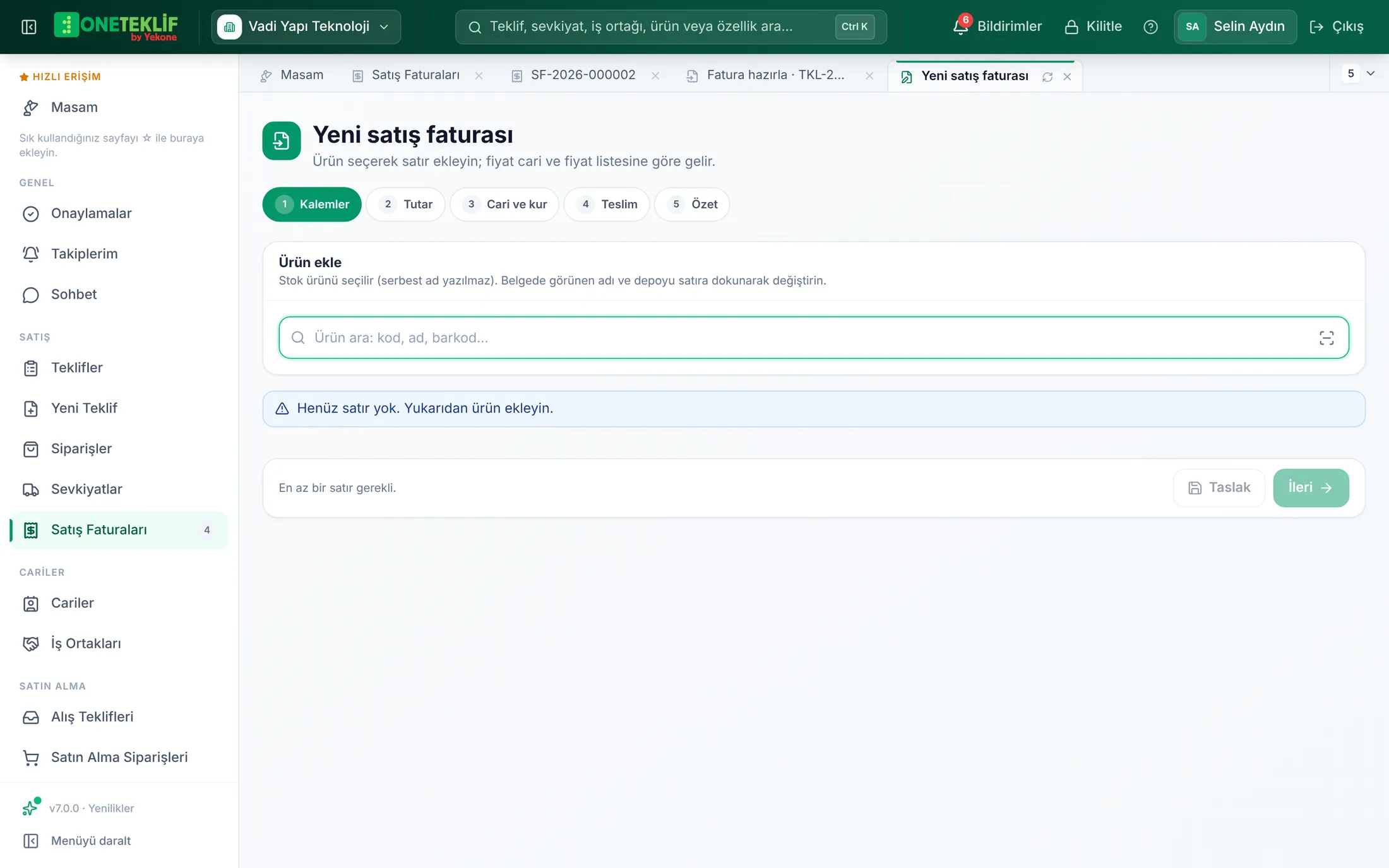Open Takiplerim in the sidebar
This screenshot has width=1389, height=868.
[119, 254]
